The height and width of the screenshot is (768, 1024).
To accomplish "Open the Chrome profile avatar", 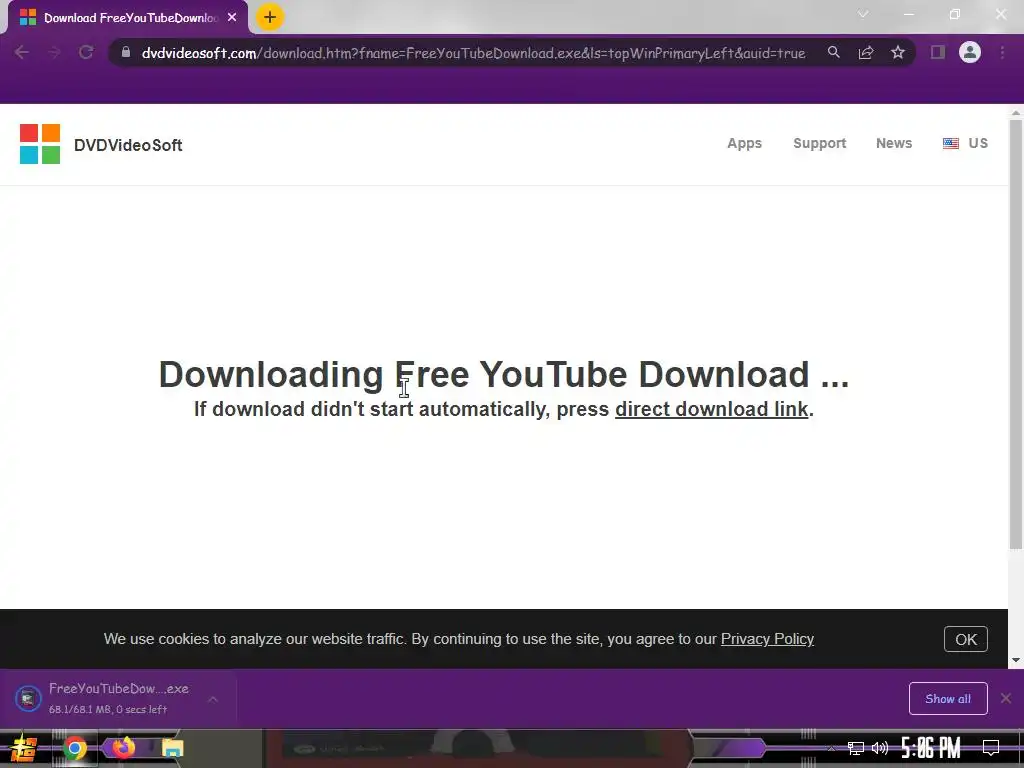I will [970, 52].
